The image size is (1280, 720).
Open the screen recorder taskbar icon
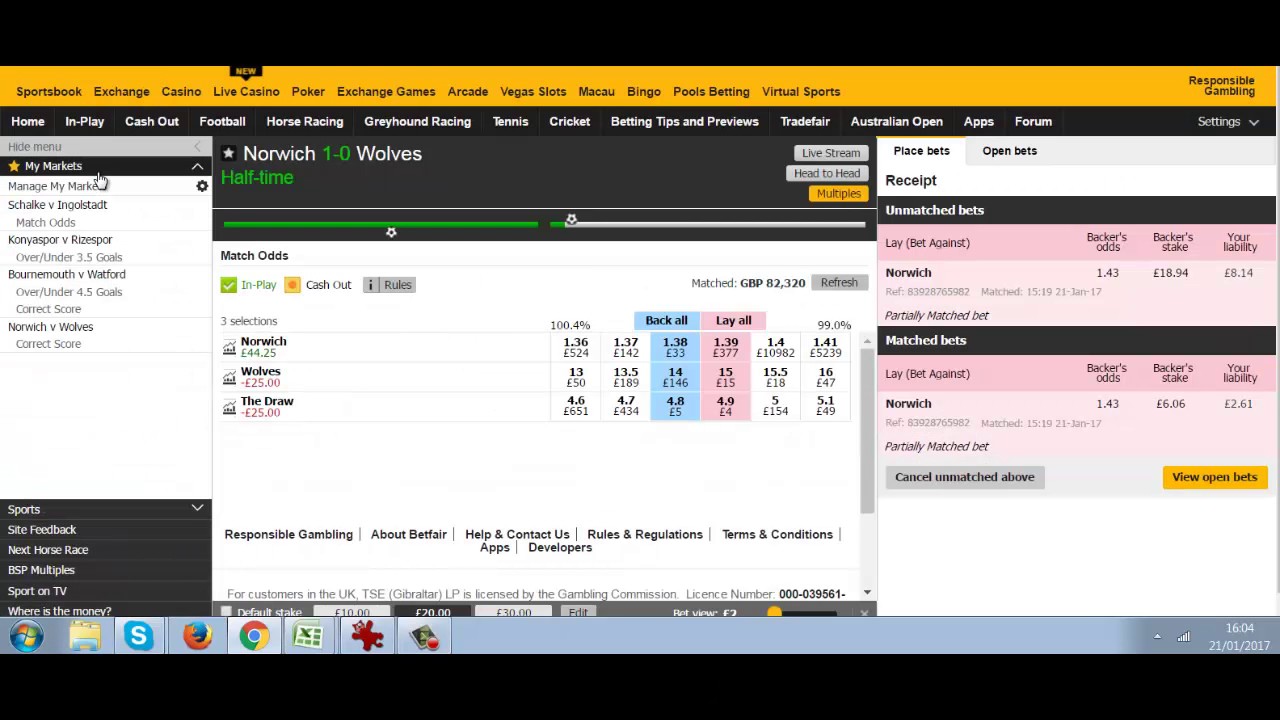pos(424,636)
